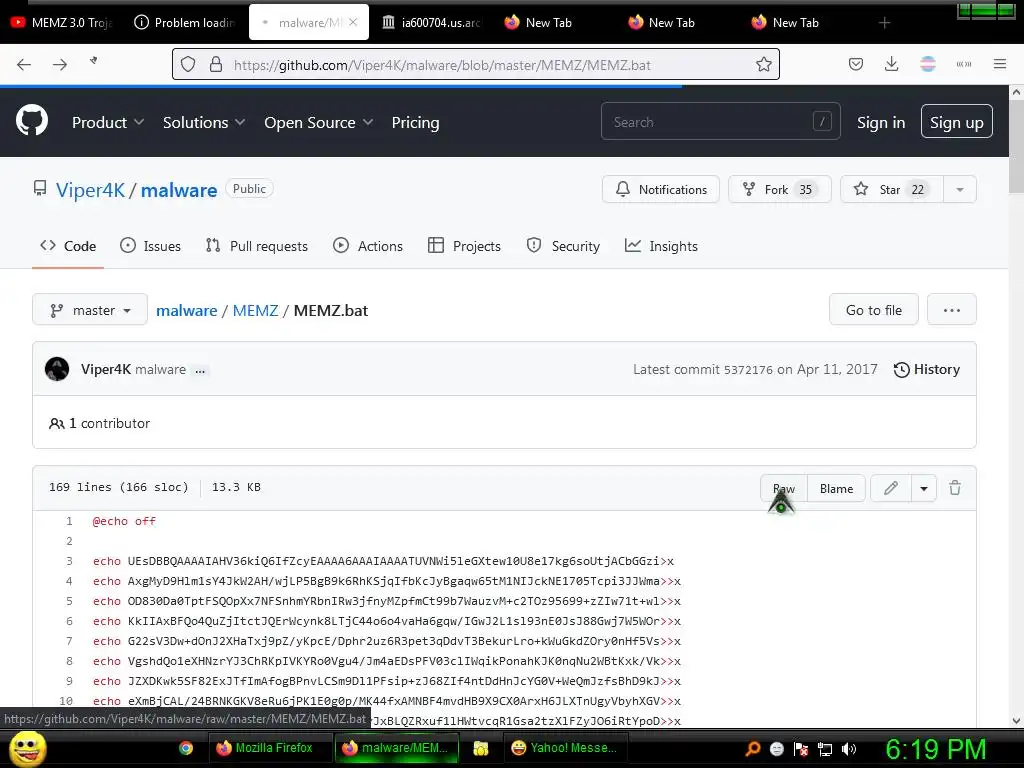Expand the Solutions menu

click(x=204, y=122)
